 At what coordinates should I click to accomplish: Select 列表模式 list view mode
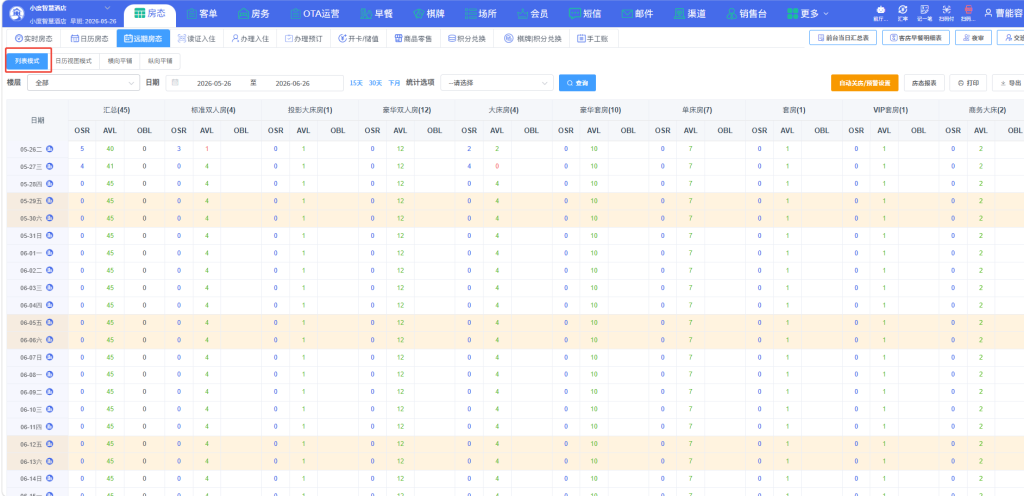(x=27, y=61)
